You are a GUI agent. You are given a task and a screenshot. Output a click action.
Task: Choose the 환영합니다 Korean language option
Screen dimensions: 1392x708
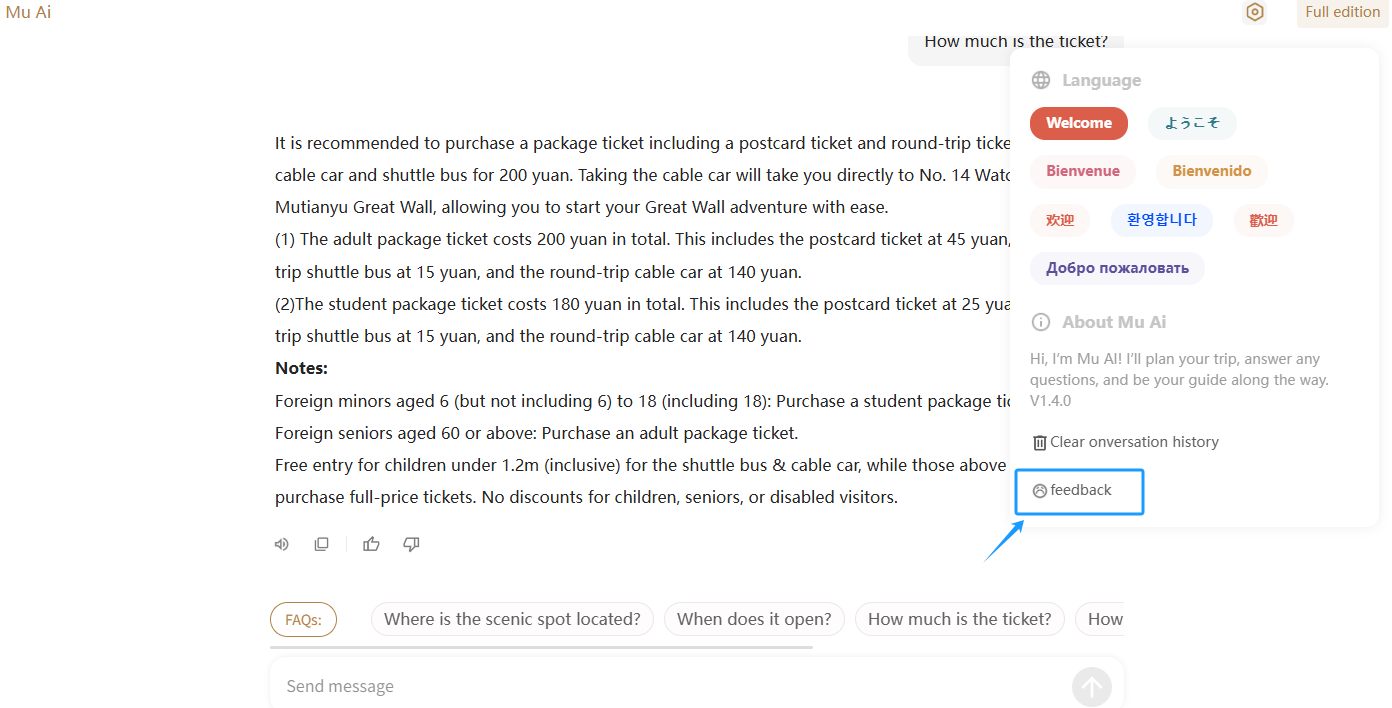(1162, 220)
